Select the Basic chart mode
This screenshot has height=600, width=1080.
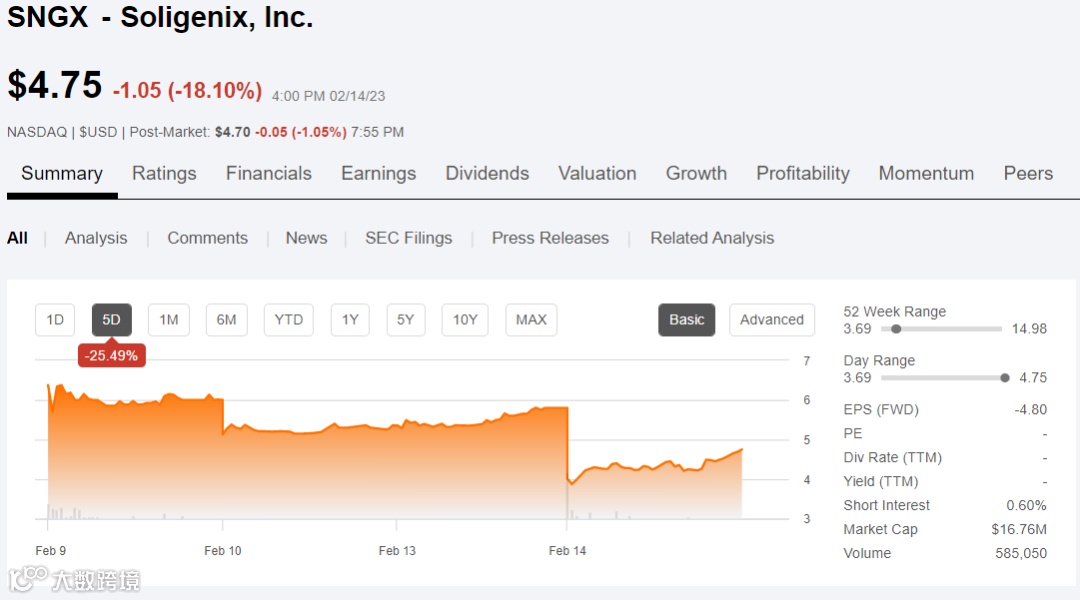[x=686, y=320]
